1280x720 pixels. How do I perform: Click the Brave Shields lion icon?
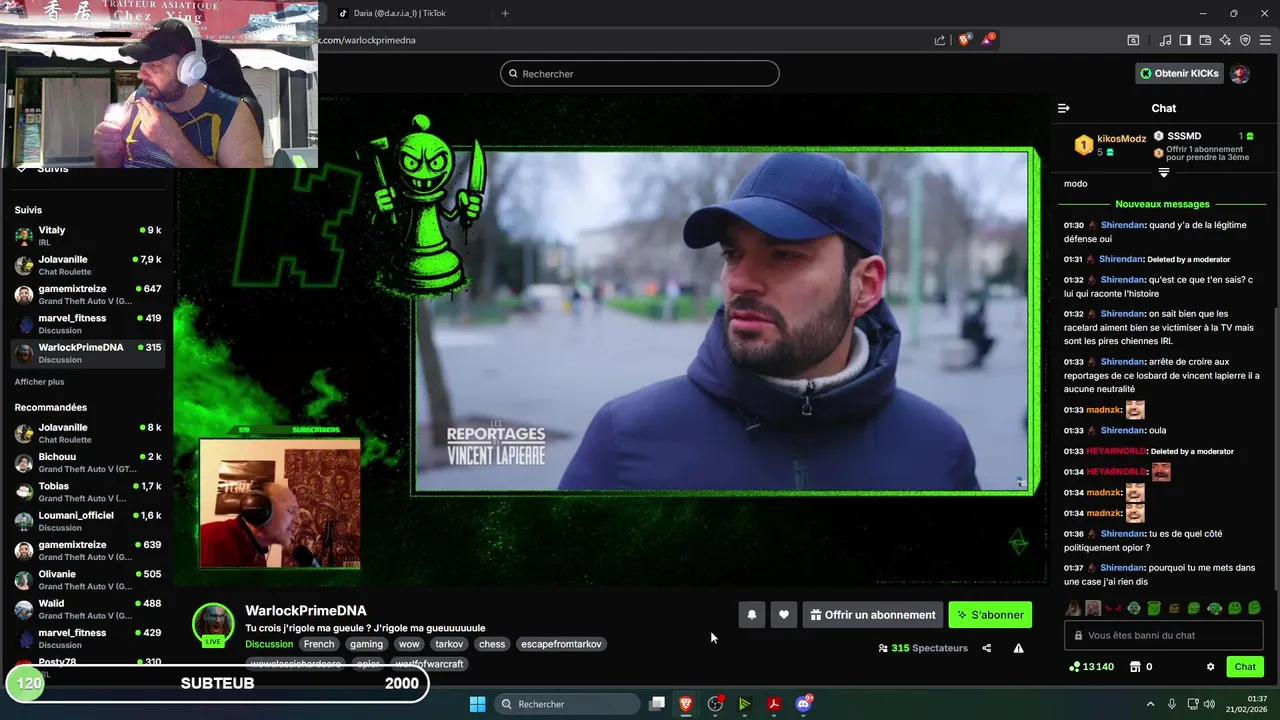click(964, 40)
